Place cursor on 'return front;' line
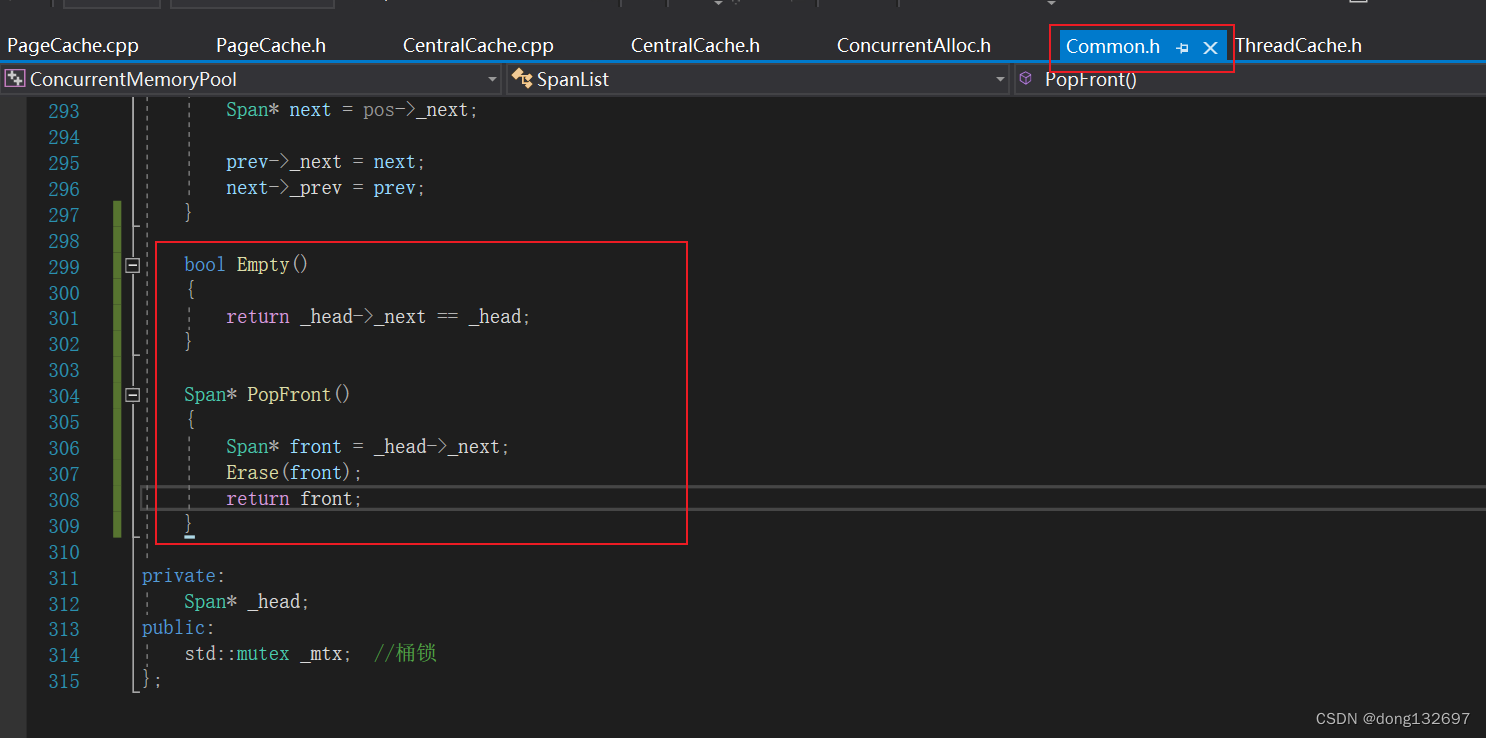Screen dimensions: 1486x738 [294, 498]
